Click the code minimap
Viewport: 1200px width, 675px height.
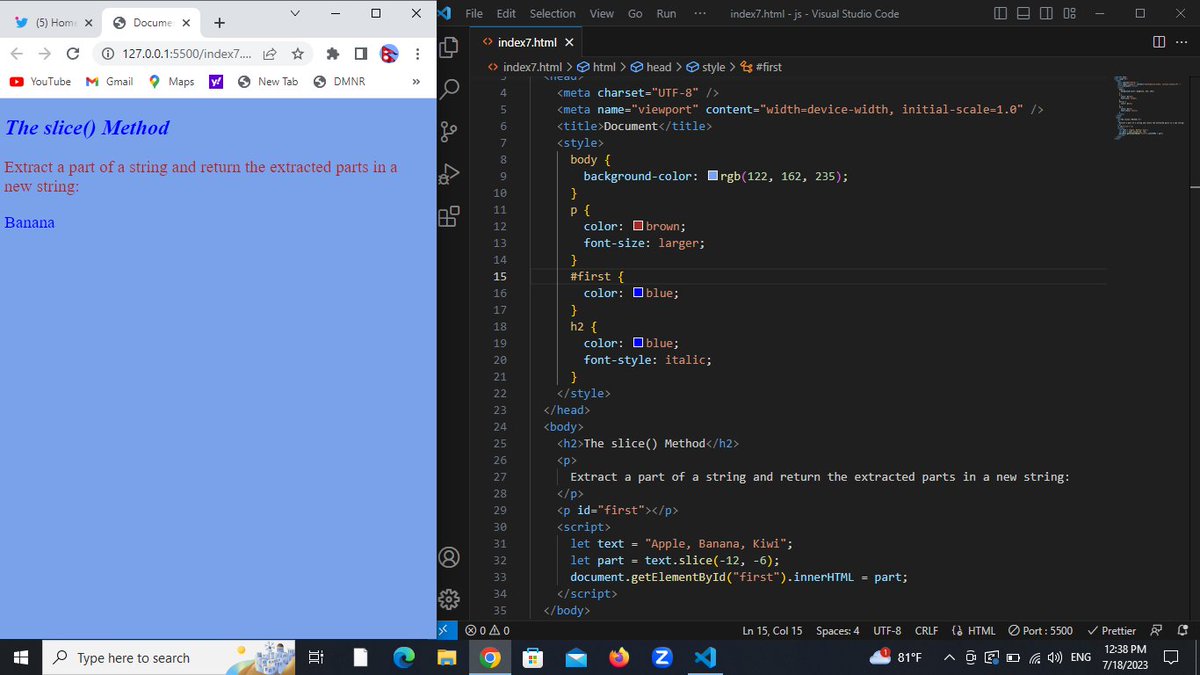[x=1150, y=110]
